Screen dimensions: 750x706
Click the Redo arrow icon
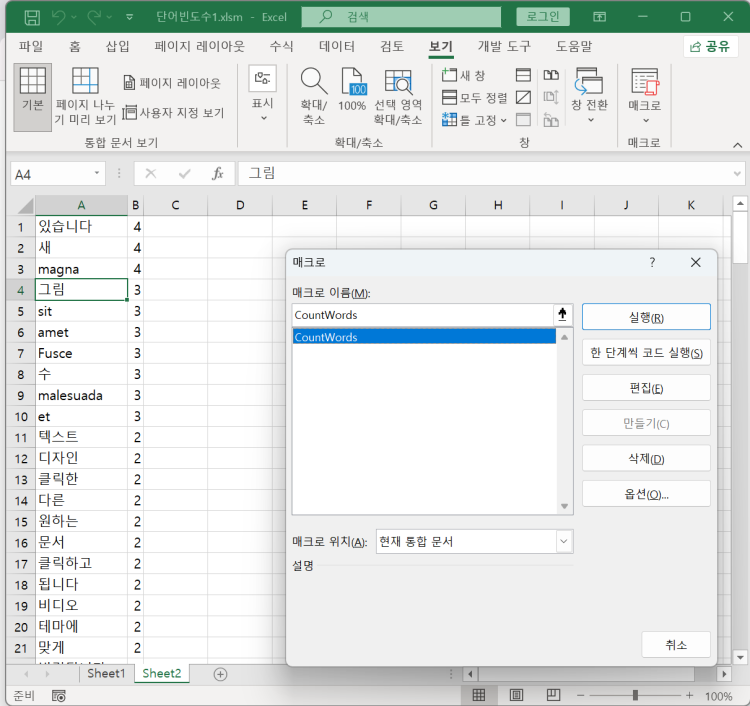tap(94, 18)
